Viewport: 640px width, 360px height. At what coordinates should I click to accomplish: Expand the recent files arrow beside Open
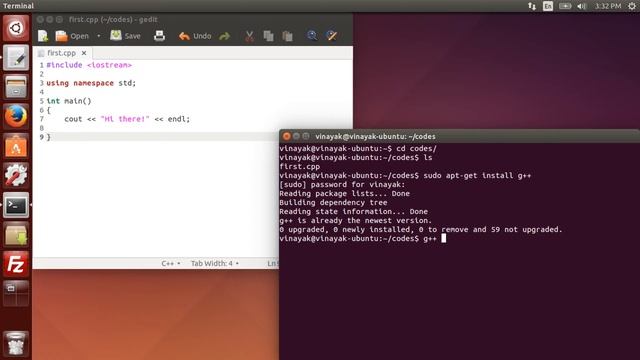(x=99, y=36)
